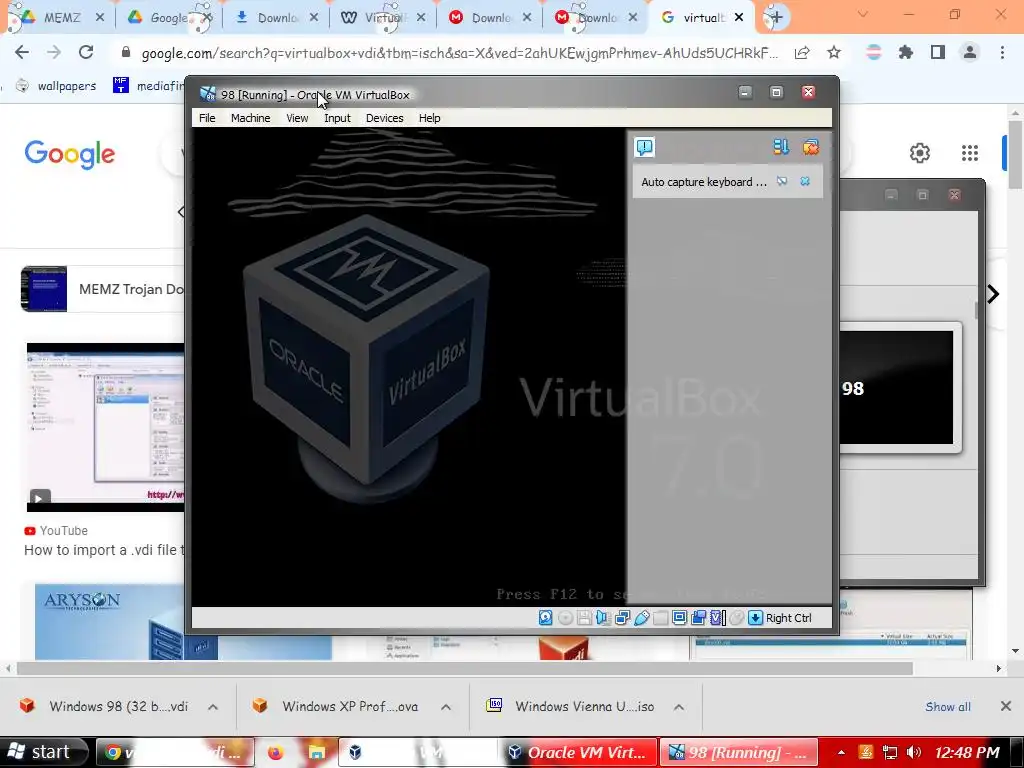Viewport: 1024px width, 768px height.
Task: Click the optical drive status icon
Action: click(566, 618)
